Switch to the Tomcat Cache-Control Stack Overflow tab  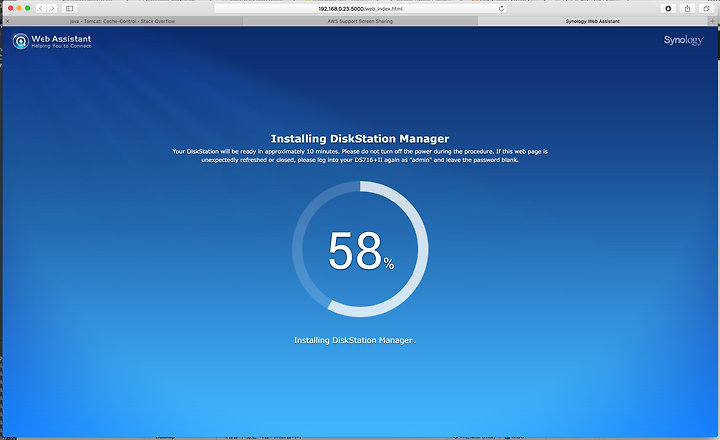[x=122, y=21]
